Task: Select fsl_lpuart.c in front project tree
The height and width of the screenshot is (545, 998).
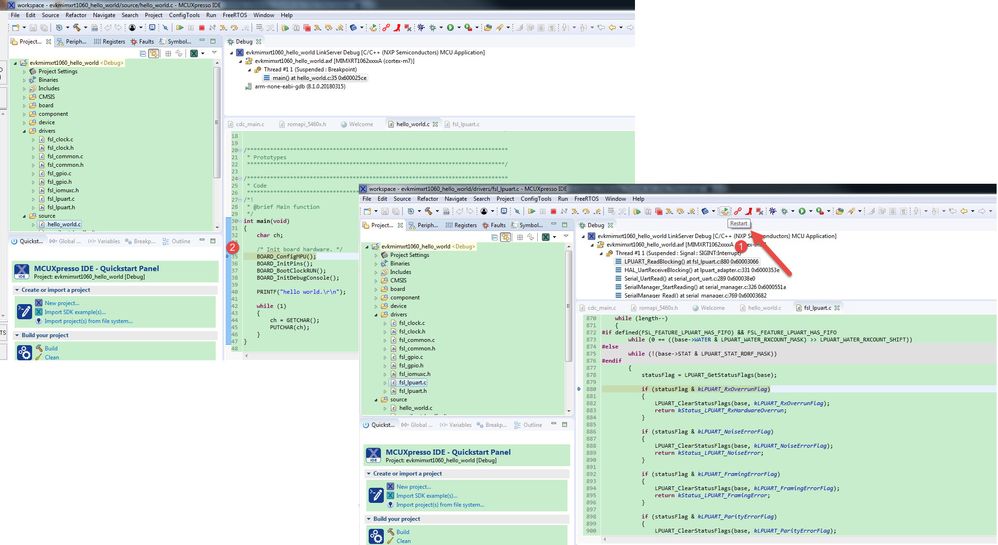Action: coord(412,382)
